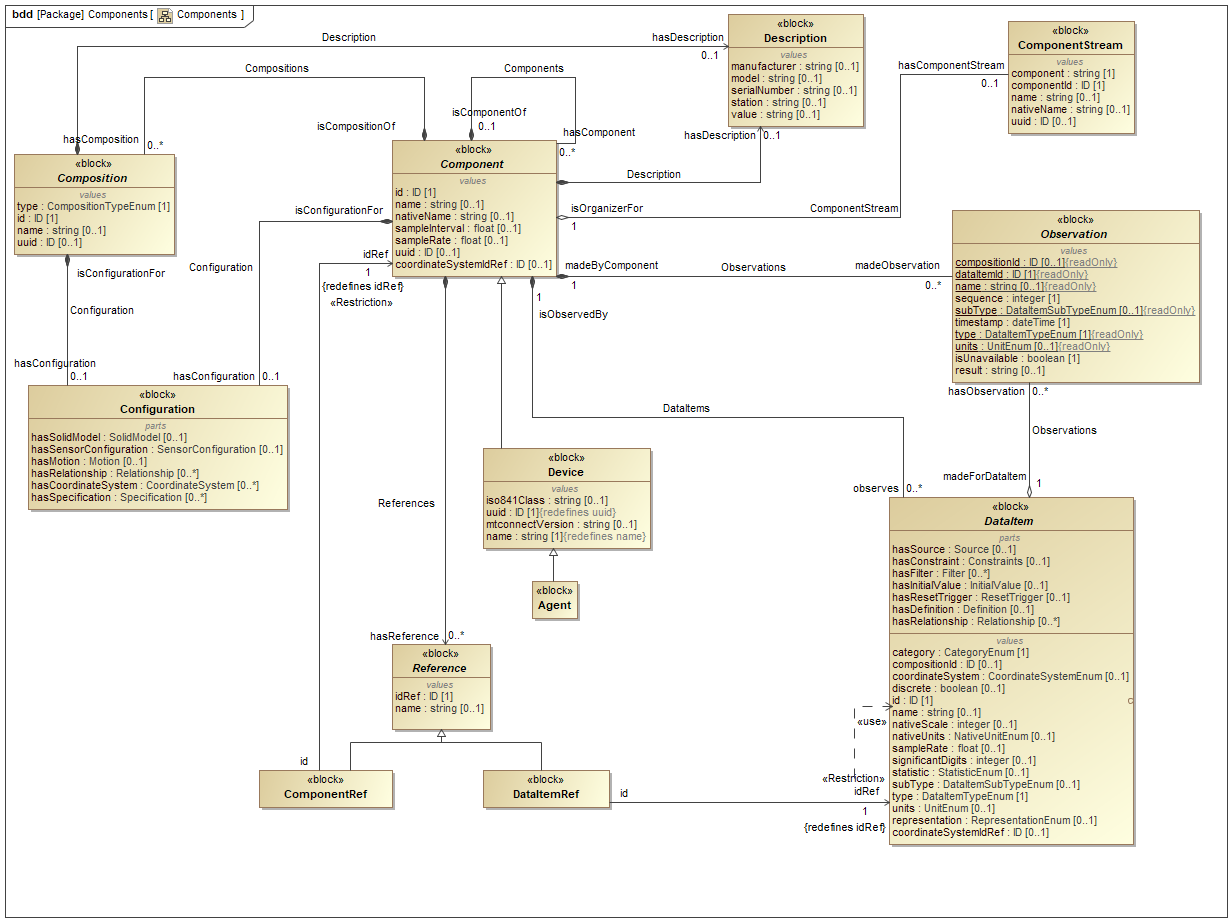This screenshot has width=1232, height=922.
Task: Select the Description block
Action: 795,37
